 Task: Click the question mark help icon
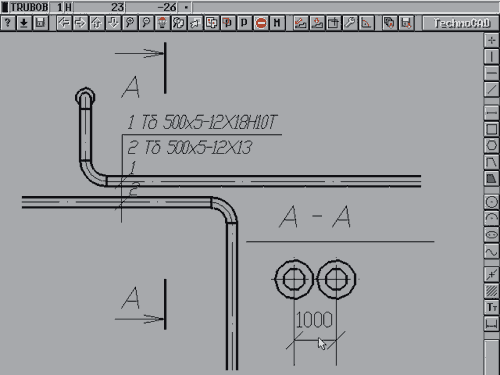pos(8,23)
